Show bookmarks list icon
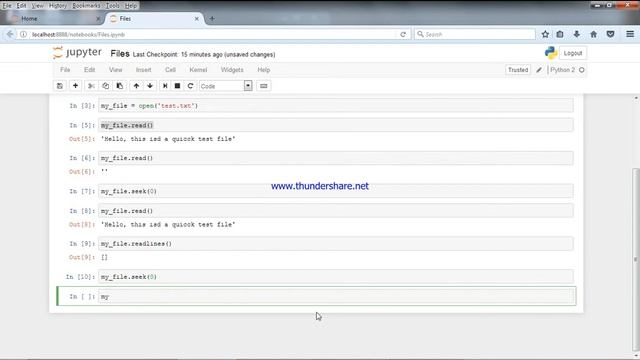Screen dimensions: 640x360 (x=560, y=35)
